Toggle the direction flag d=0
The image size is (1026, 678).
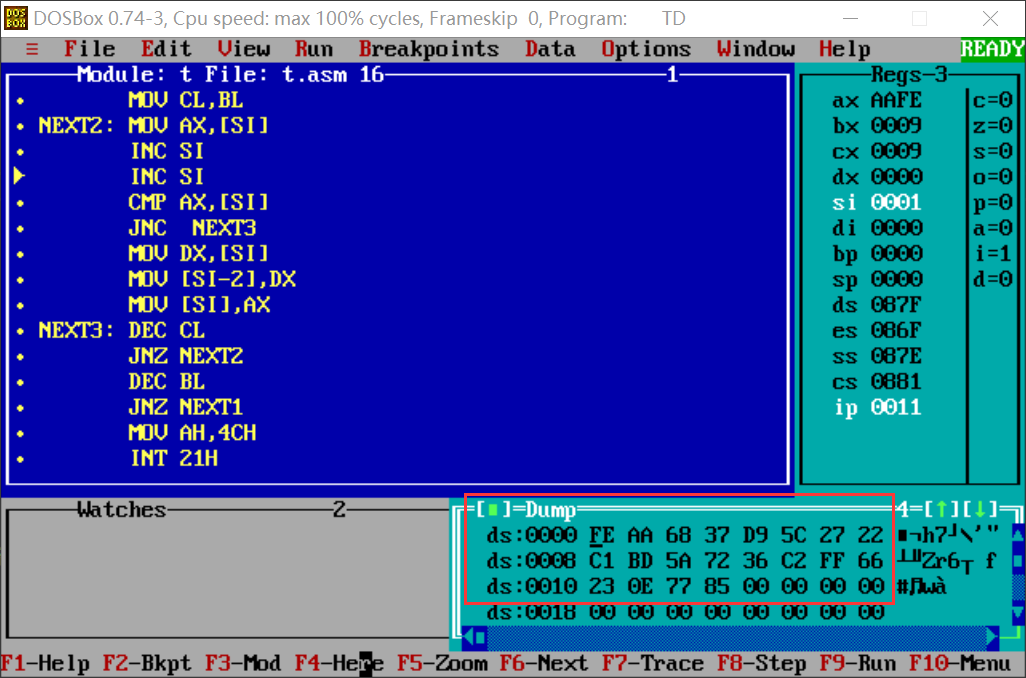(x=993, y=279)
